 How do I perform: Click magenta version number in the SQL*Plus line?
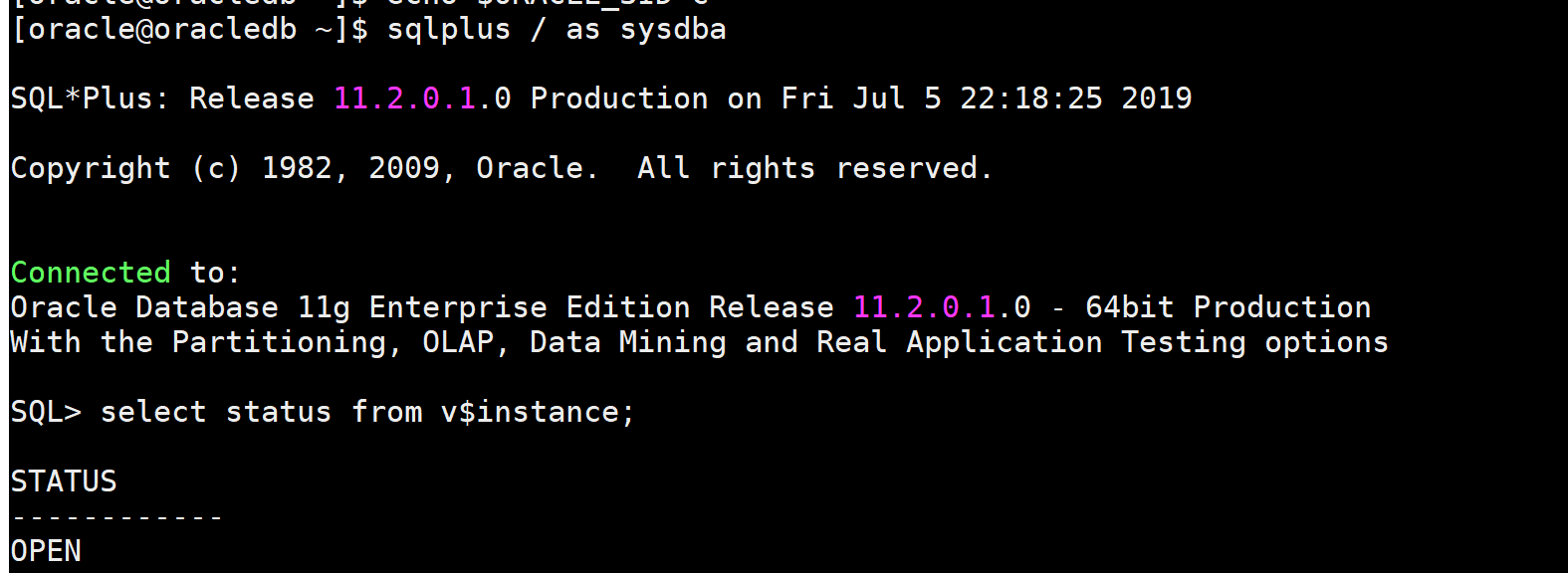pos(404,98)
